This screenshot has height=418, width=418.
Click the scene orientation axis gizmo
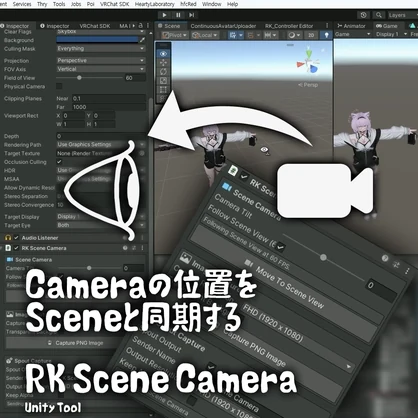pos(309,62)
